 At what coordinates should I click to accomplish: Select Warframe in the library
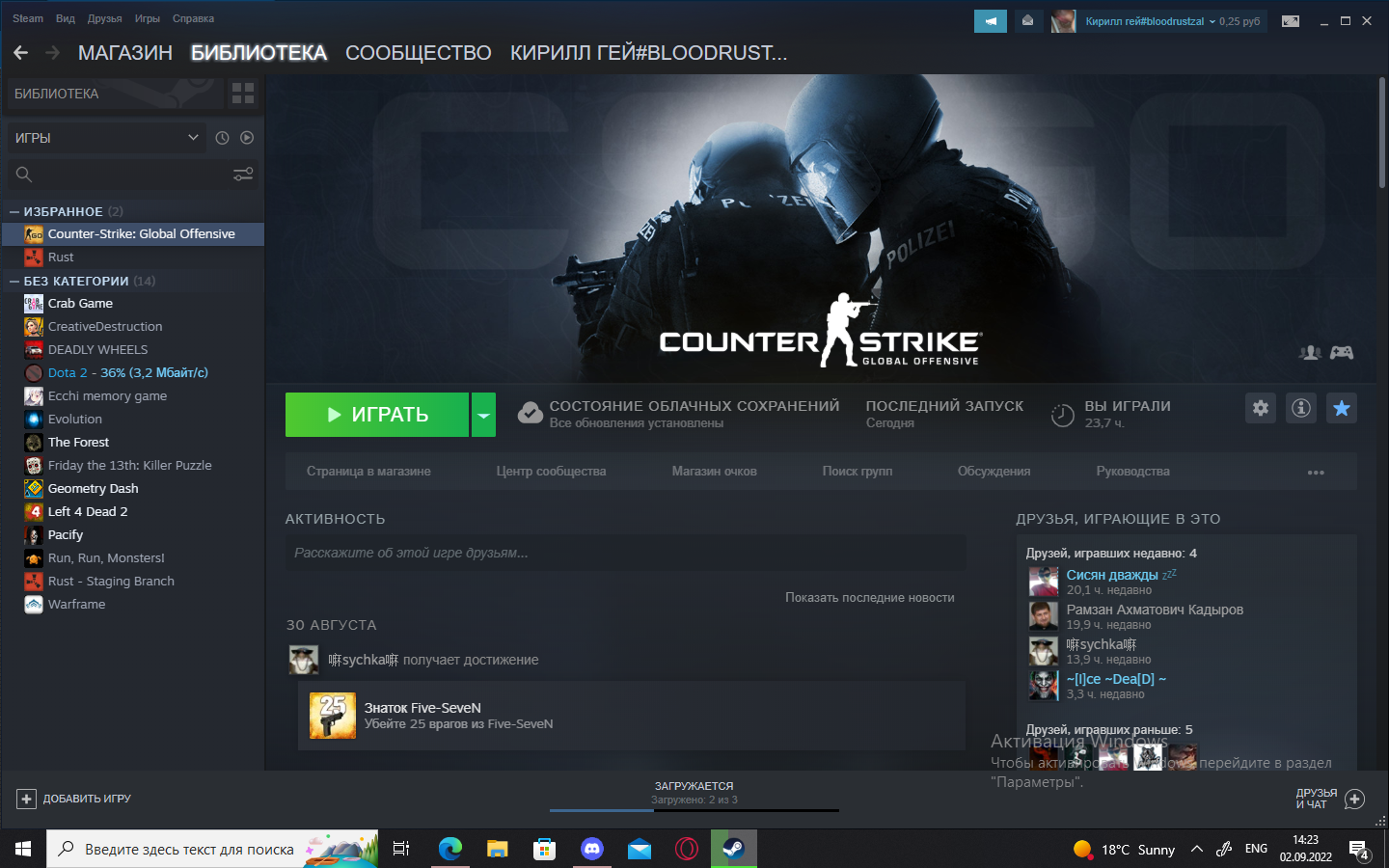(132, 605)
